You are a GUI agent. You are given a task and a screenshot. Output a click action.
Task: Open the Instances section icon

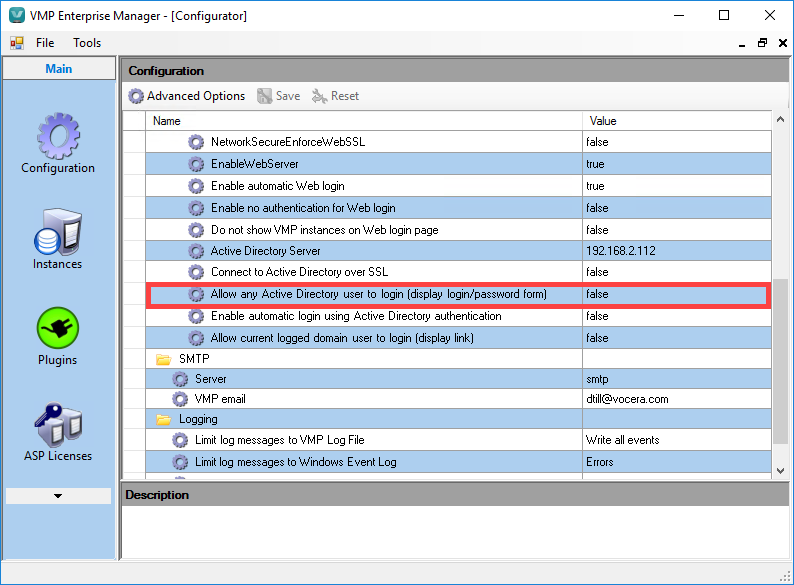coord(58,232)
